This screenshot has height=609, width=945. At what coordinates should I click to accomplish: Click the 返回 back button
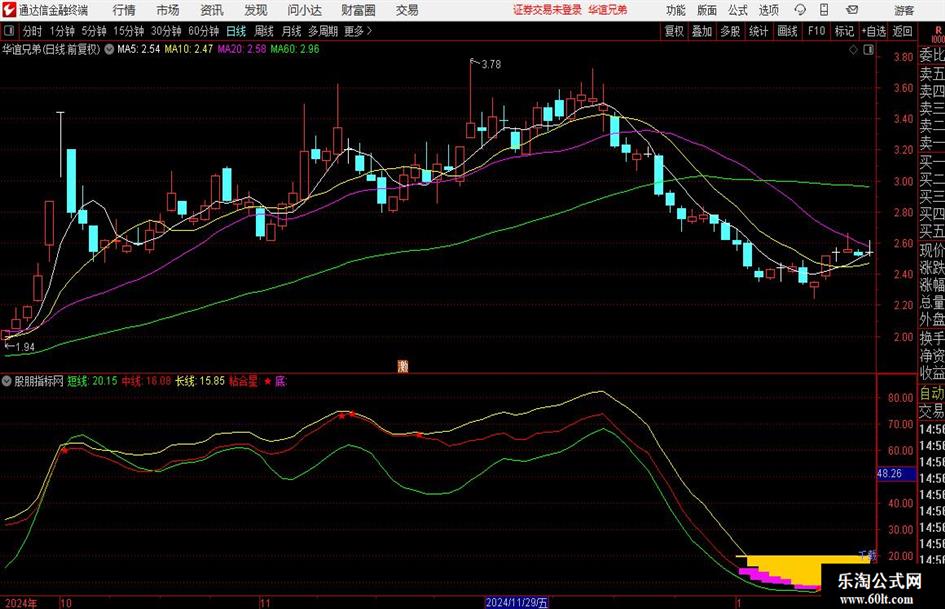902,31
